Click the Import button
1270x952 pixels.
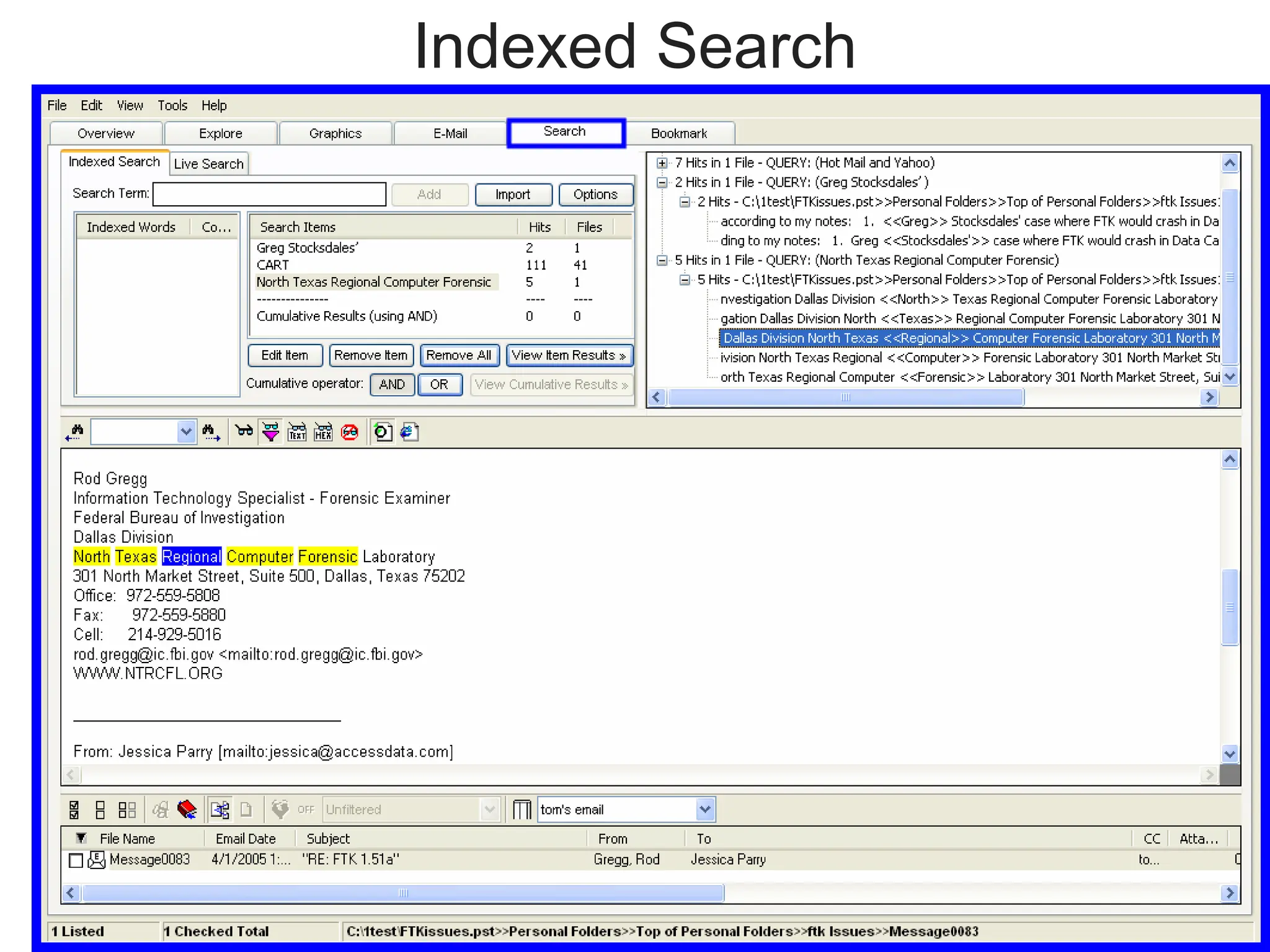(513, 195)
